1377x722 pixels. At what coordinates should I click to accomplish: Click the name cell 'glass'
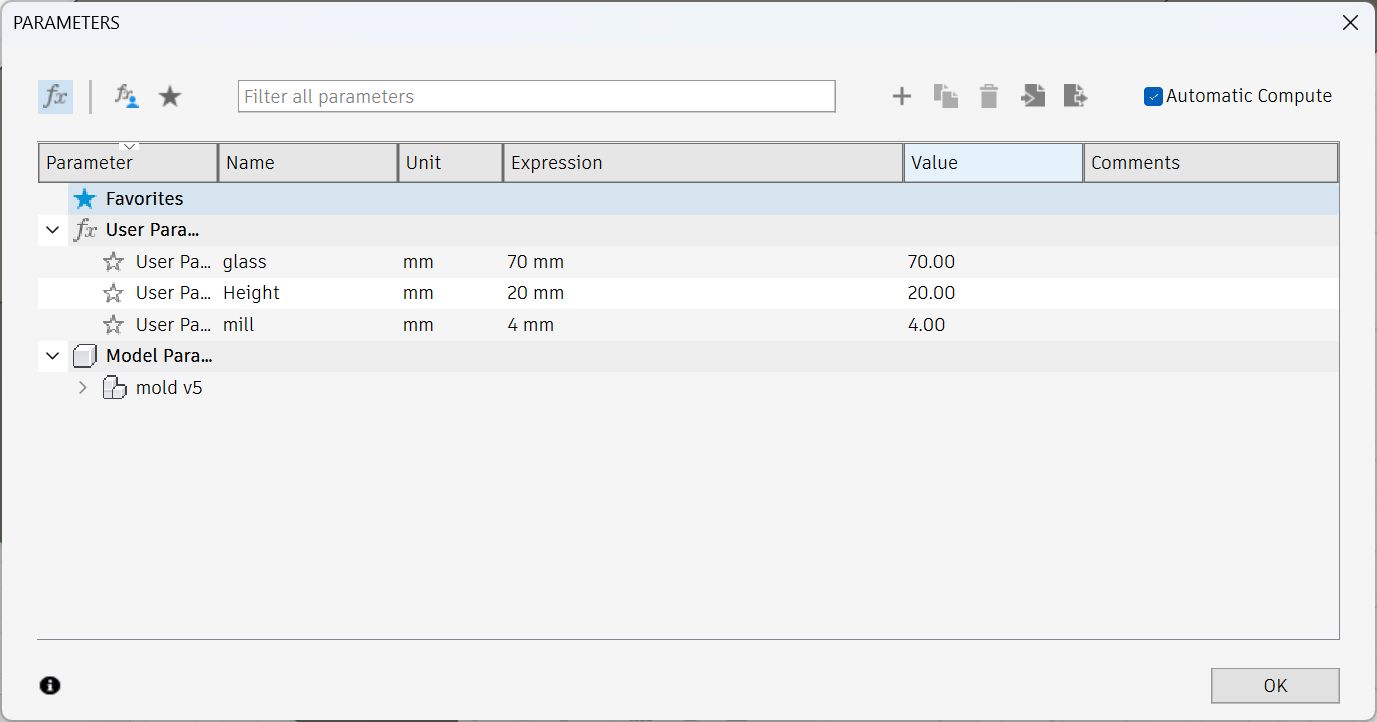tap(245, 262)
